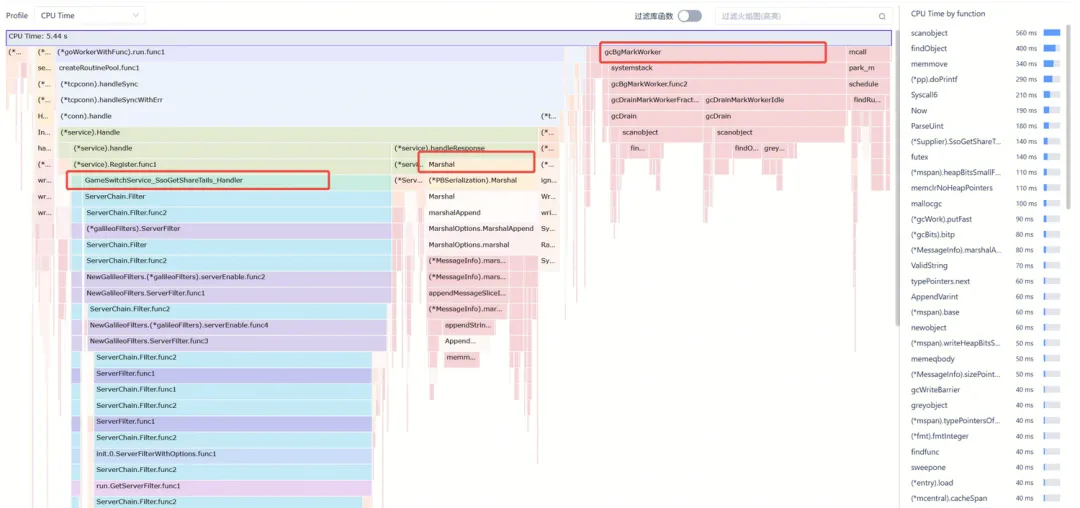Toggle the 过滤库函数 switch
This screenshot has height=508, width=1080.
point(689,16)
